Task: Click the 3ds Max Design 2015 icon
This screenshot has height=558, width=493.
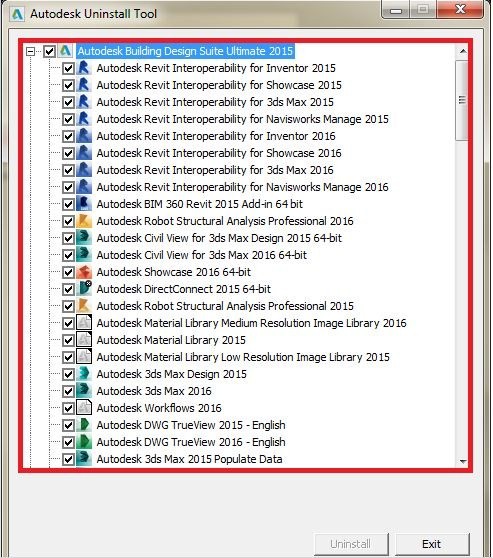Action: point(84,374)
